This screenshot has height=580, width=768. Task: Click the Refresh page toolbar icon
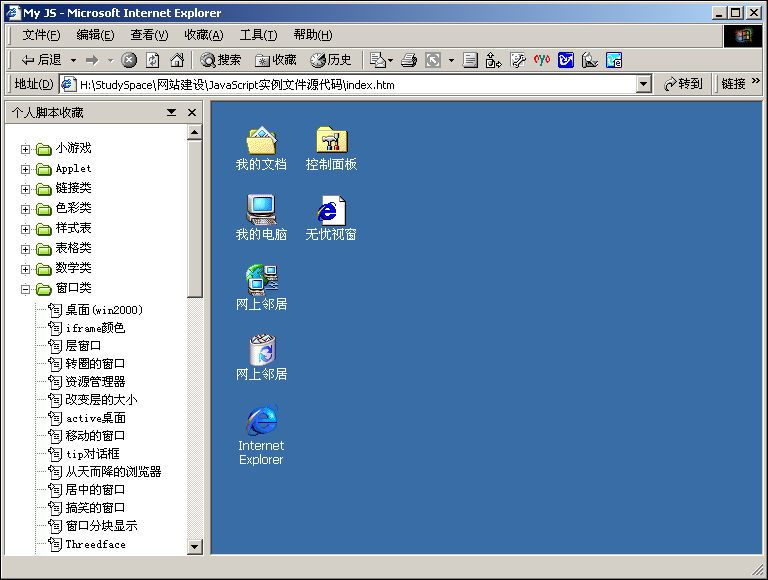[153, 60]
